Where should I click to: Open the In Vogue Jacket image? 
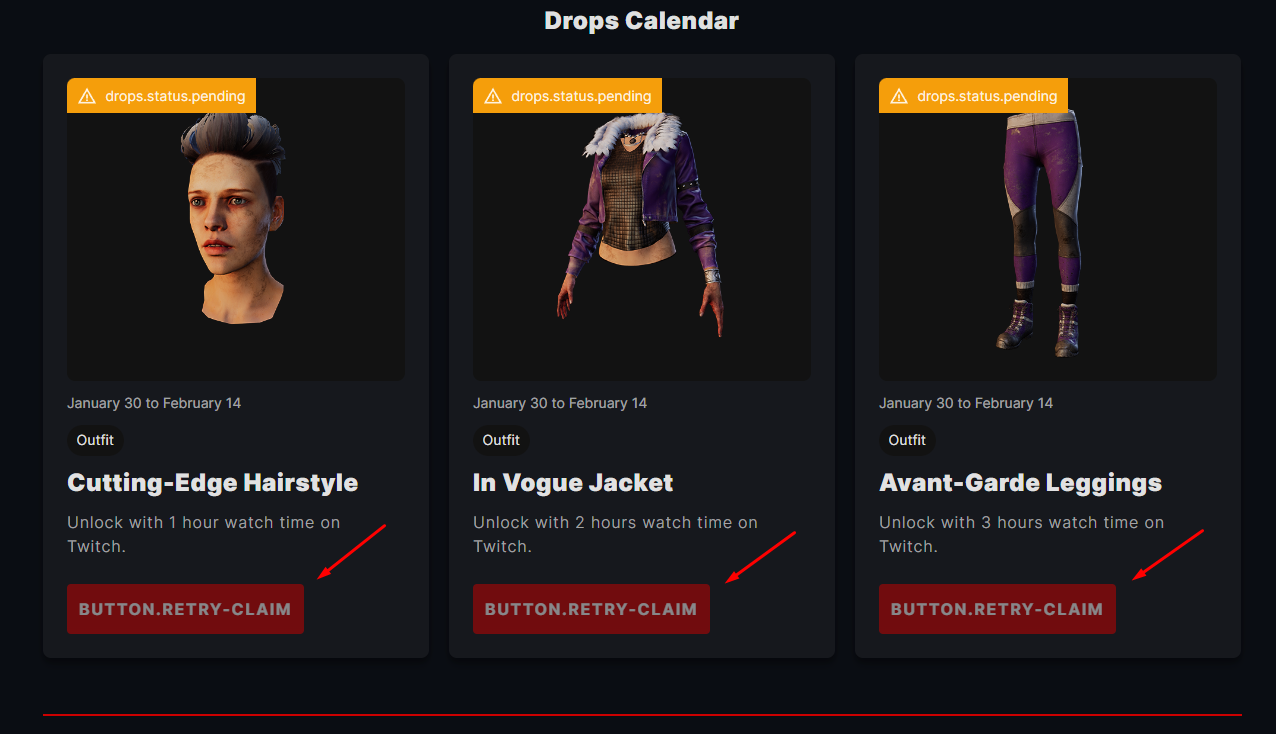coord(642,225)
